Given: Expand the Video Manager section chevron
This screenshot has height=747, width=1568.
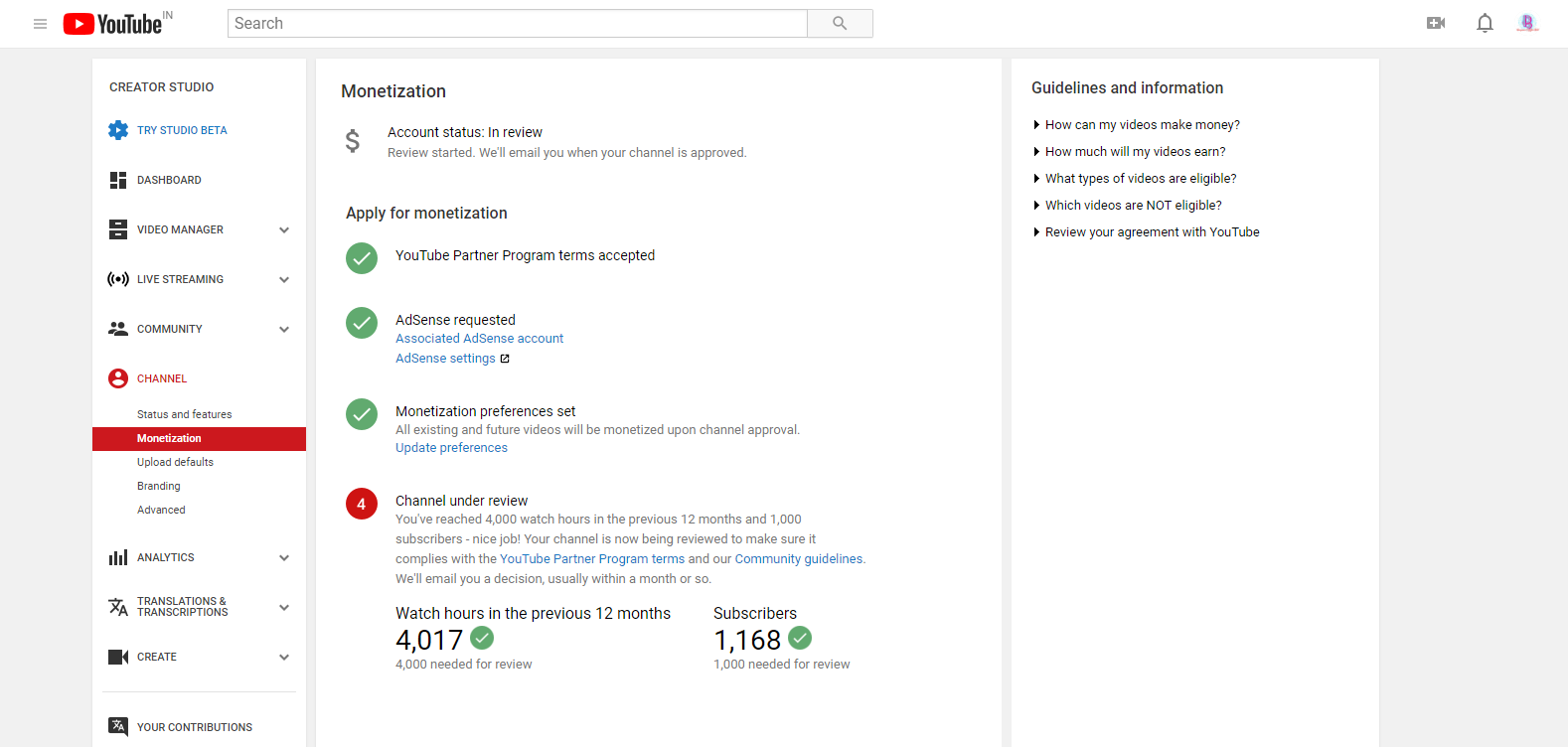Looking at the screenshot, I should click(x=284, y=229).
